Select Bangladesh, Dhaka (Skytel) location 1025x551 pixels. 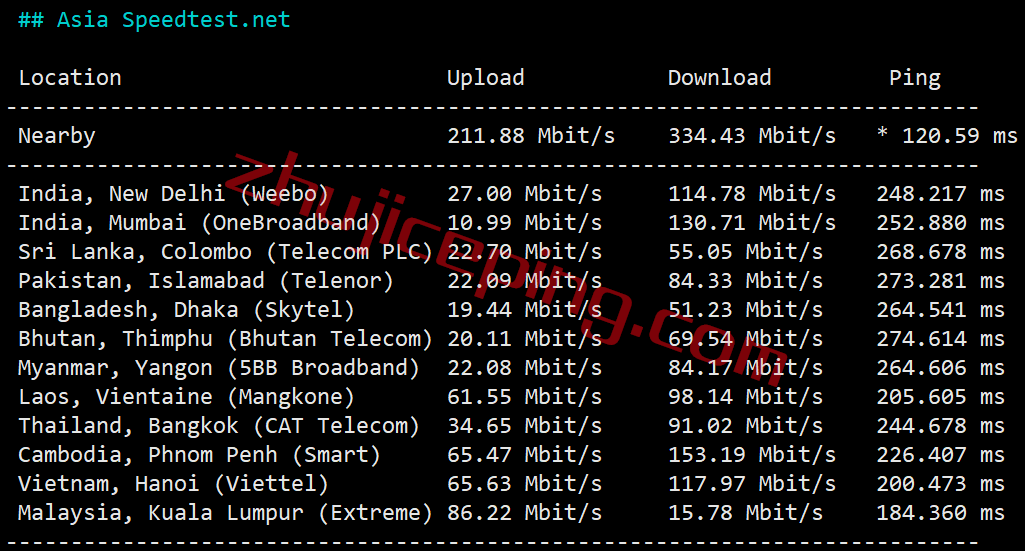point(187,310)
